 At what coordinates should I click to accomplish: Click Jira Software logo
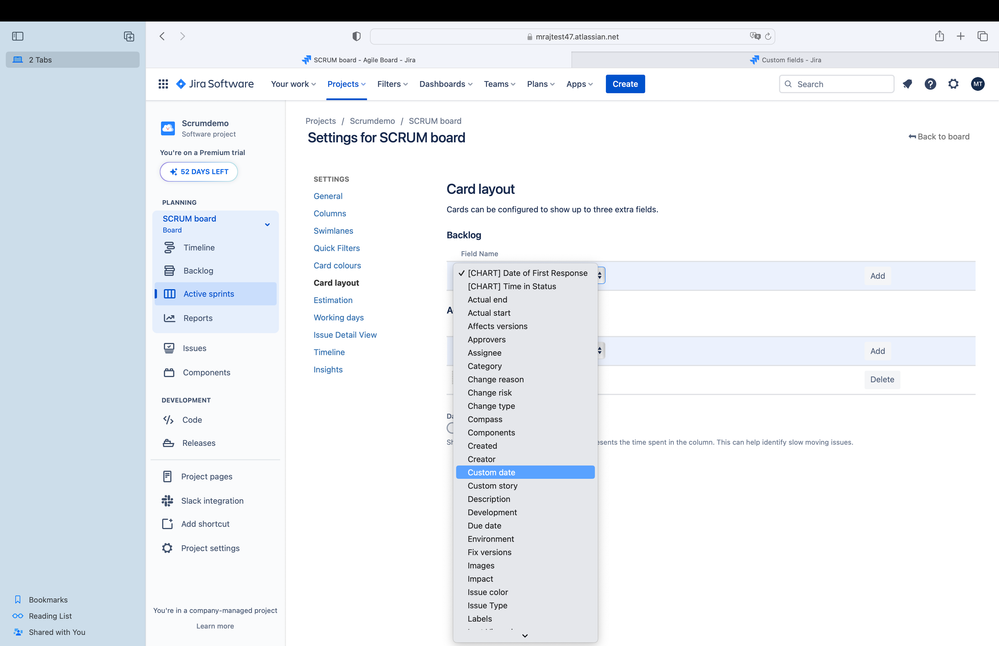(215, 84)
